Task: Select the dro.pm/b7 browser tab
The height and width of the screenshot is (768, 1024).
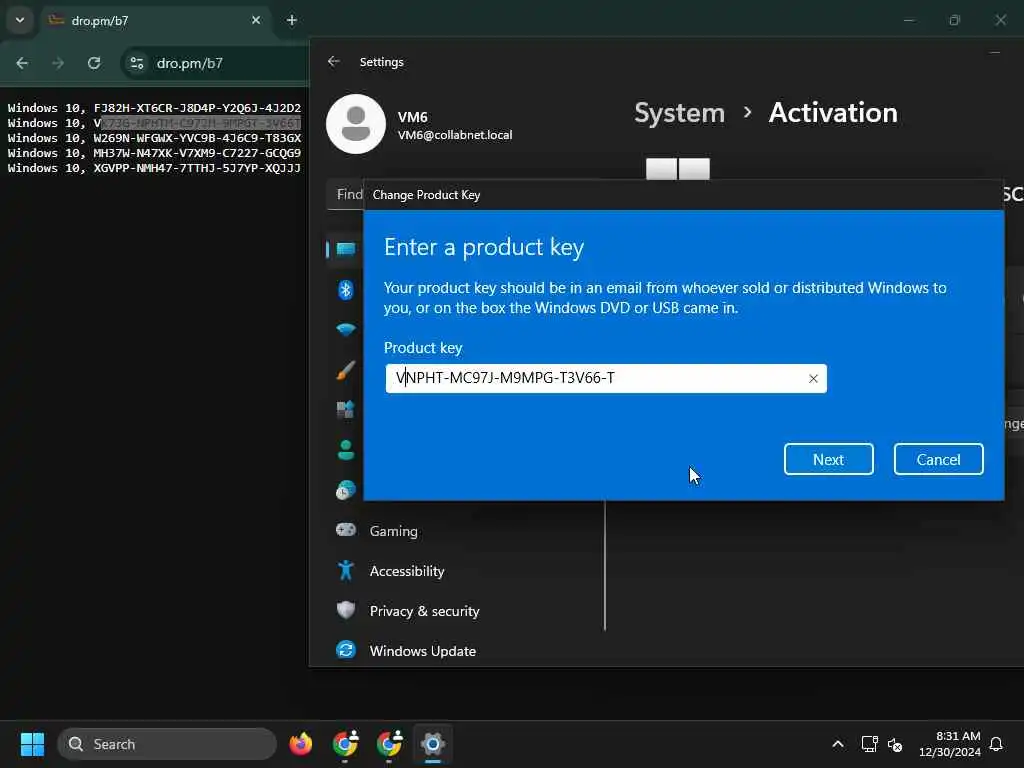Action: pos(155,20)
